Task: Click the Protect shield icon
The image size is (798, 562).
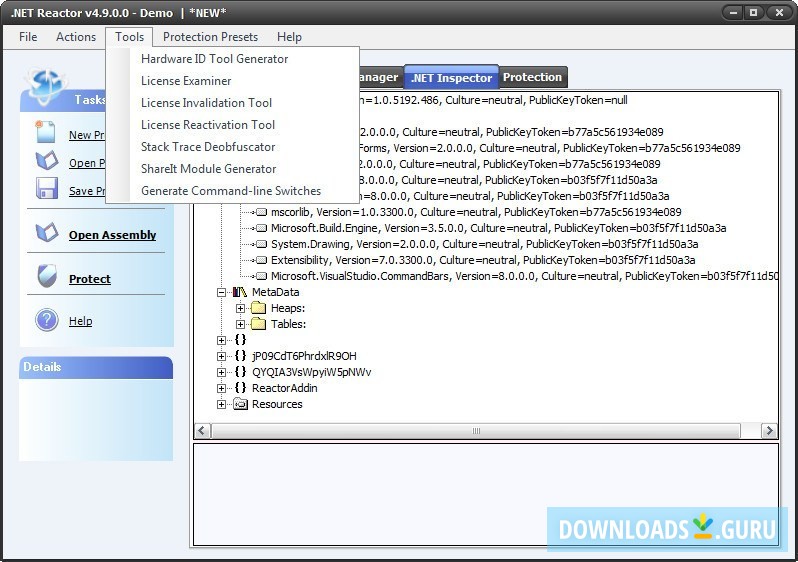Action: click(47, 276)
